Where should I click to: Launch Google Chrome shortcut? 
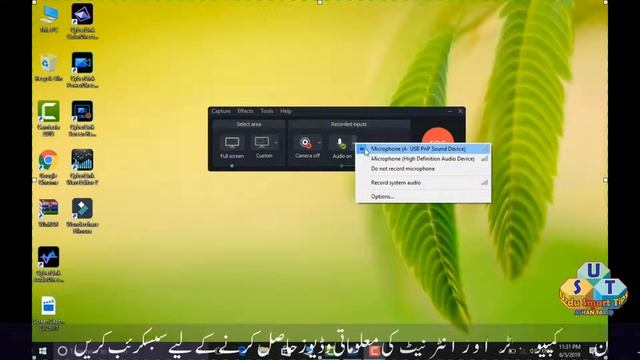coord(48,167)
